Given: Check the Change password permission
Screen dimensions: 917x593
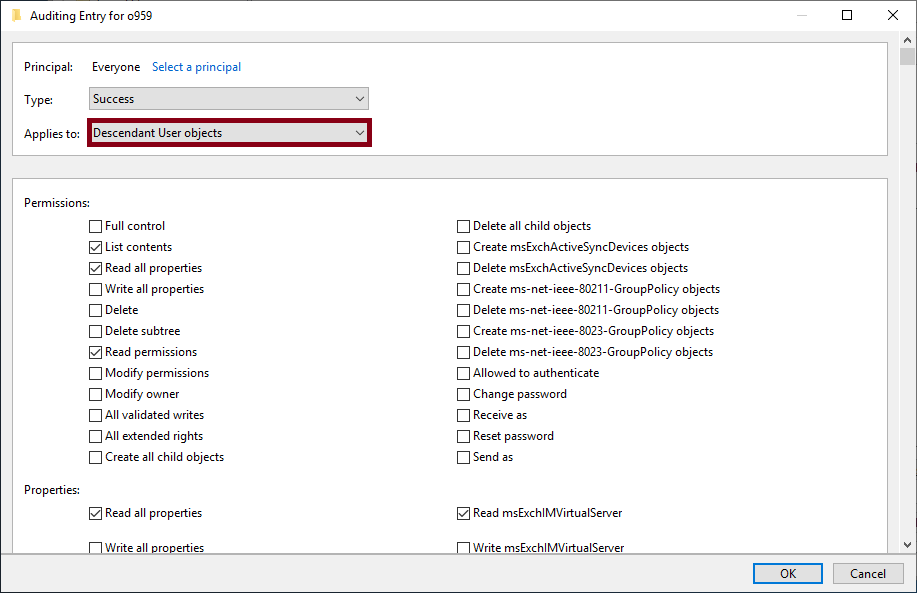Looking at the screenshot, I should coord(463,395).
